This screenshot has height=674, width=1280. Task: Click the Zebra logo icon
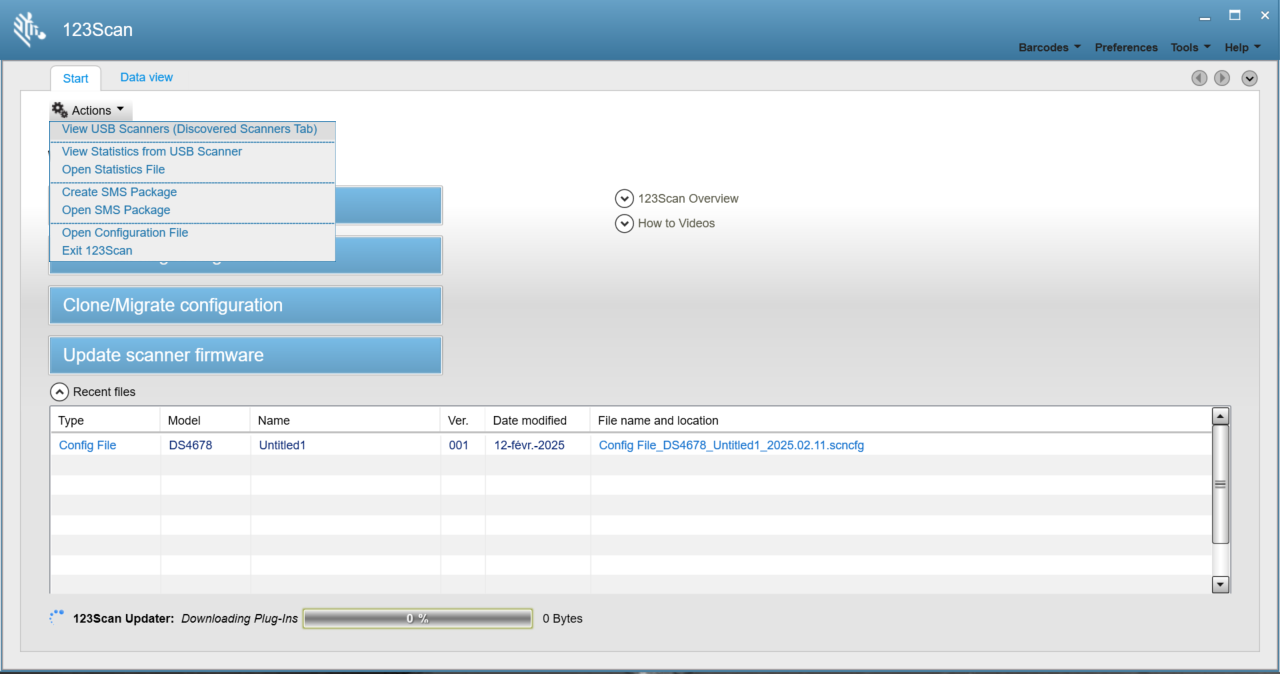pyautogui.click(x=29, y=30)
